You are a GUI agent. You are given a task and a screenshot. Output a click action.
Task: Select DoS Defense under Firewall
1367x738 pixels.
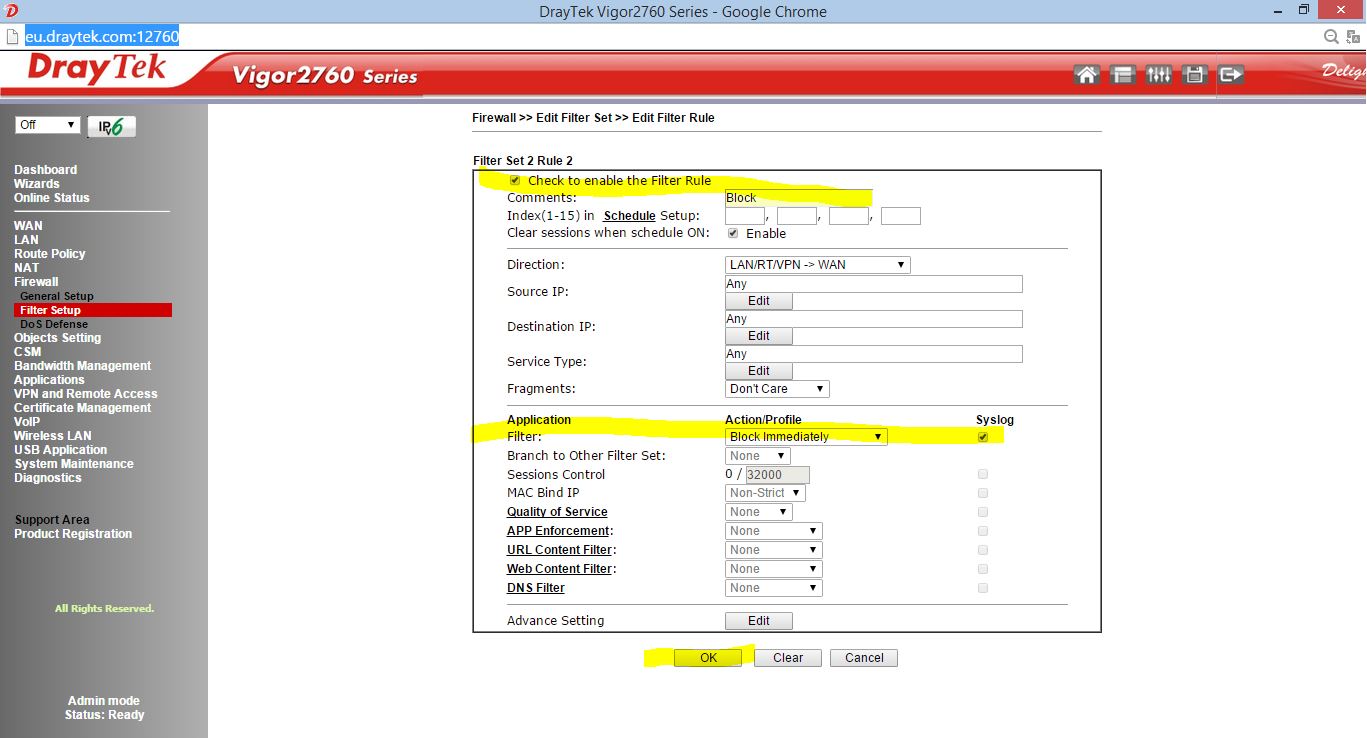[x=54, y=324]
